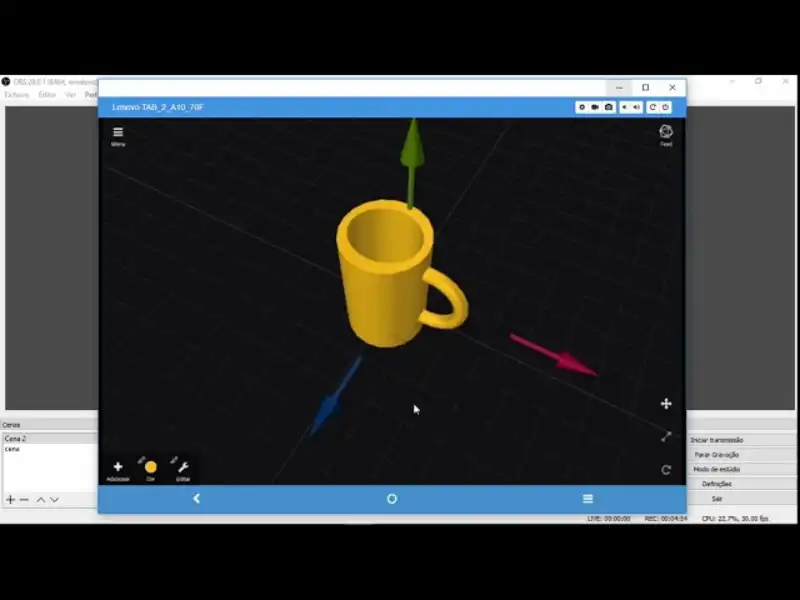
Task: Click the power icon in mirror toolbar
Action: pyautogui.click(x=666, y=107)
